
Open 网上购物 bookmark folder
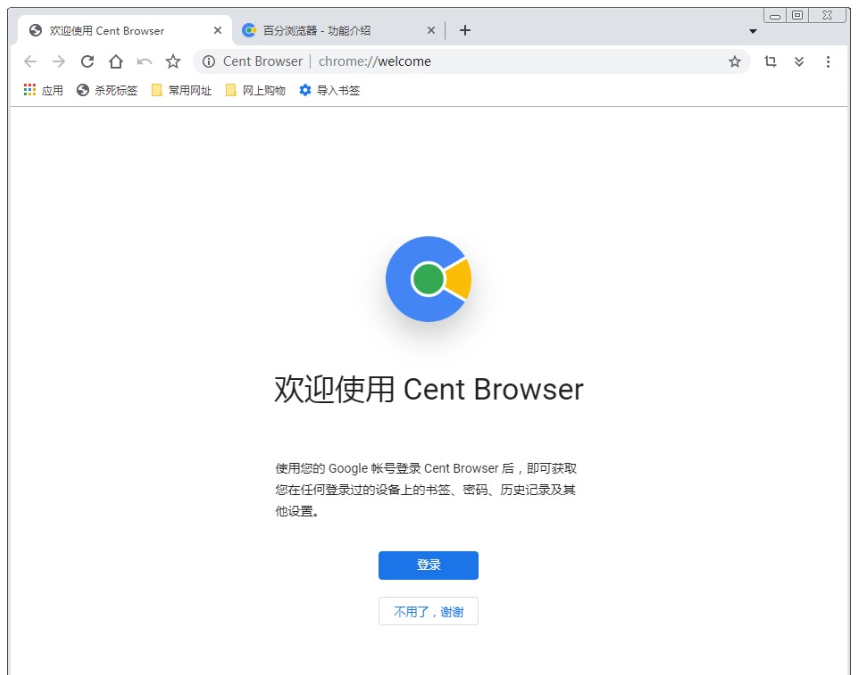tap(256, 90)
